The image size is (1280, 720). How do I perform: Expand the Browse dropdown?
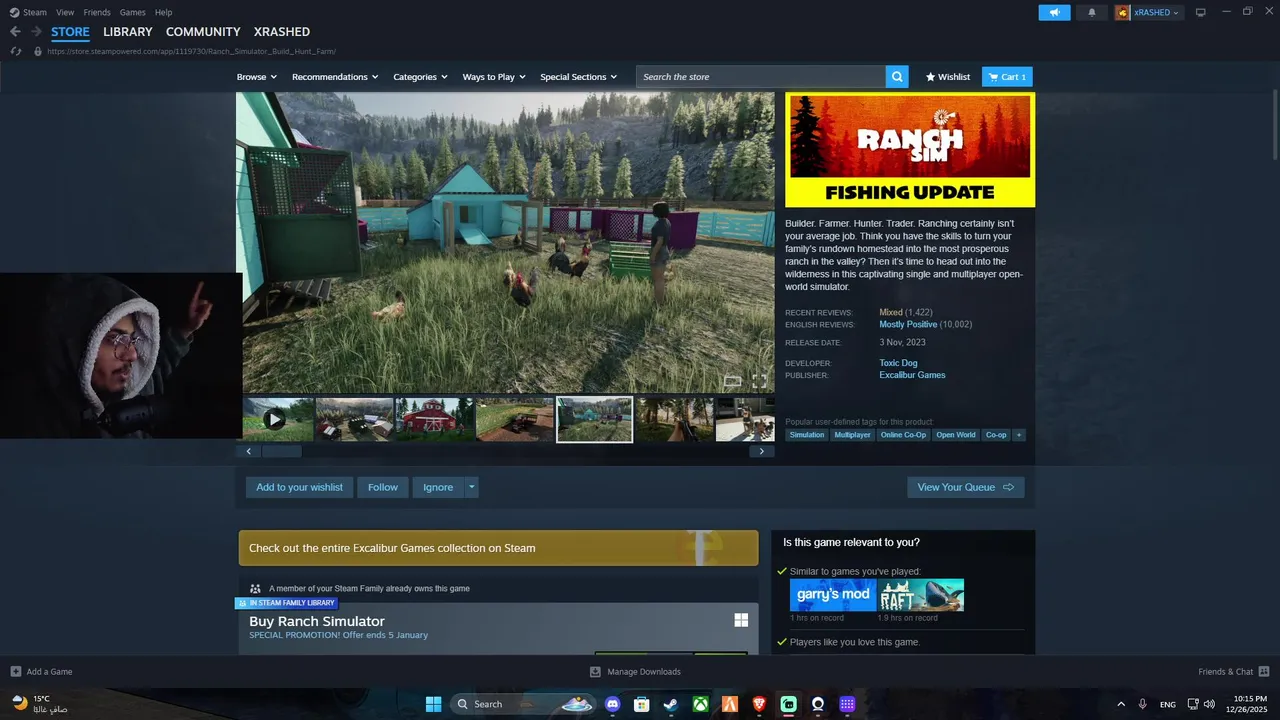point(257,77)
